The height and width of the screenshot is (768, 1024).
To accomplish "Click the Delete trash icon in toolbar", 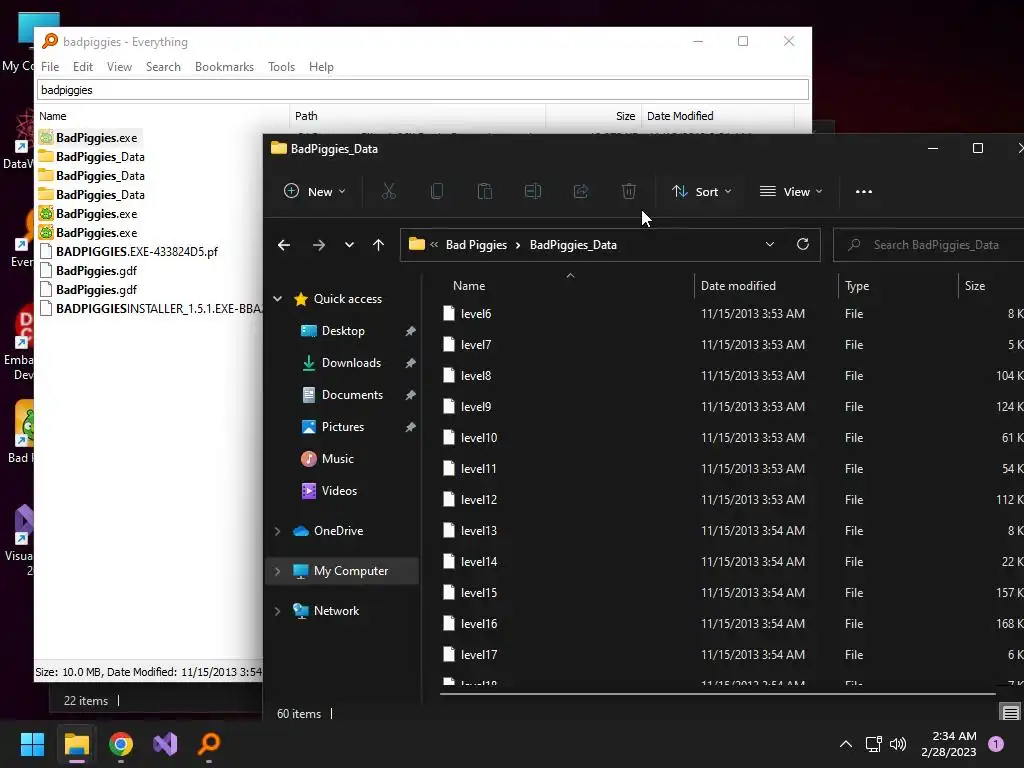I will click(x=629, y=191).
